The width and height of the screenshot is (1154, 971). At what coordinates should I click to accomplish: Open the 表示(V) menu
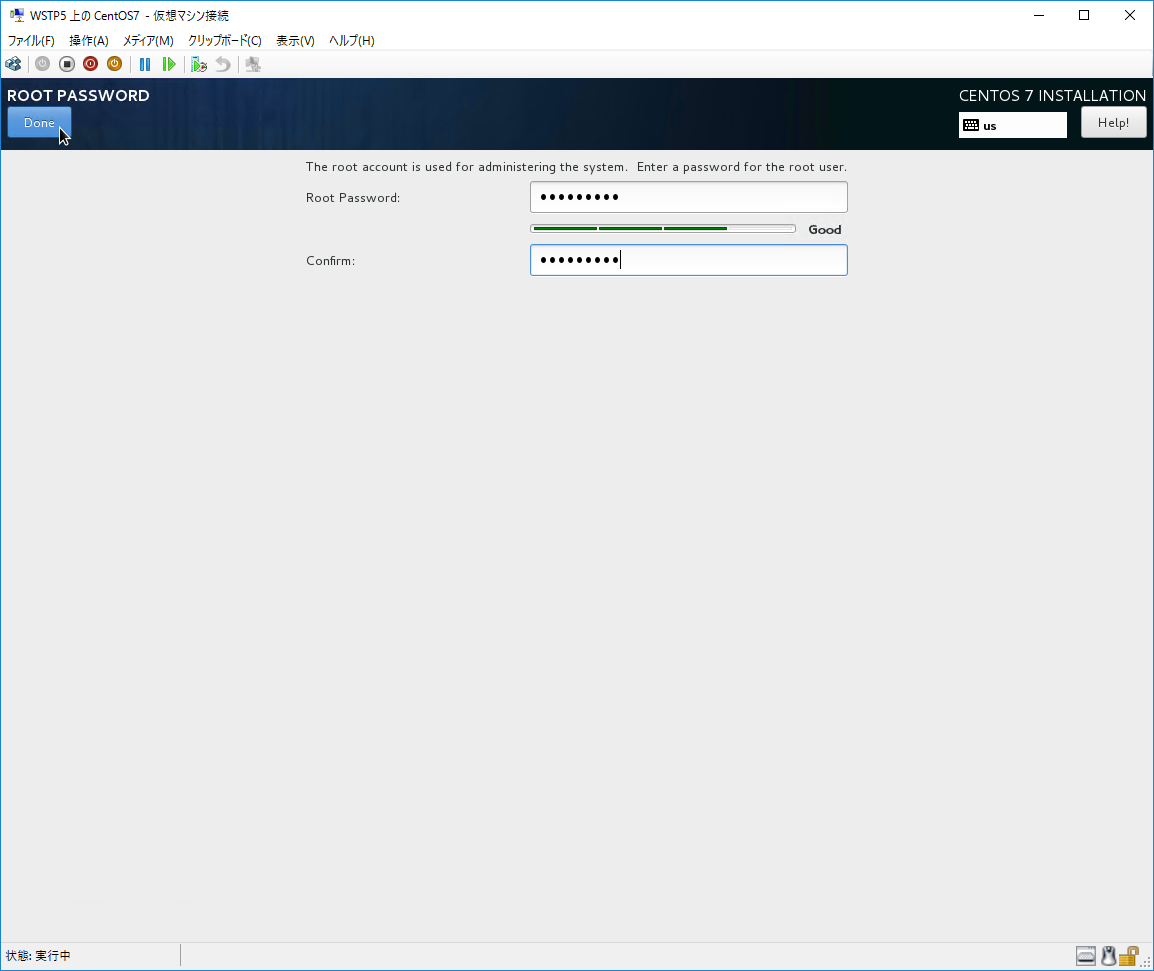(295, 41)
